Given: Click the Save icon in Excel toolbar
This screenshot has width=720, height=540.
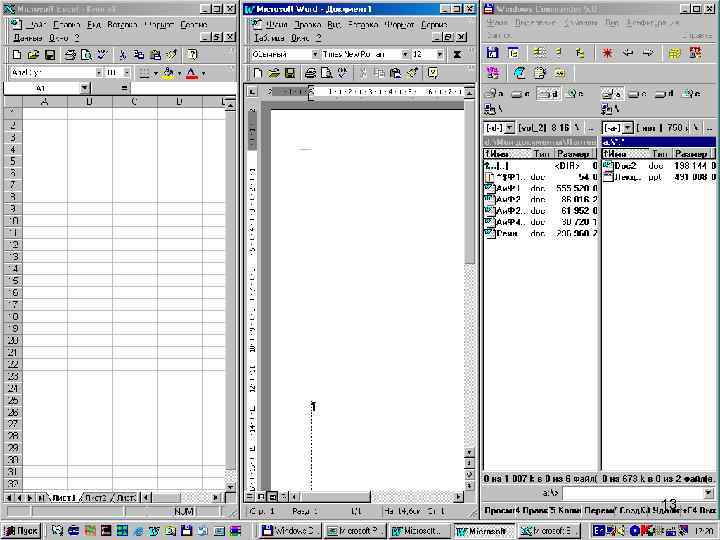Looking at the screenshot, I should (49, 55).
